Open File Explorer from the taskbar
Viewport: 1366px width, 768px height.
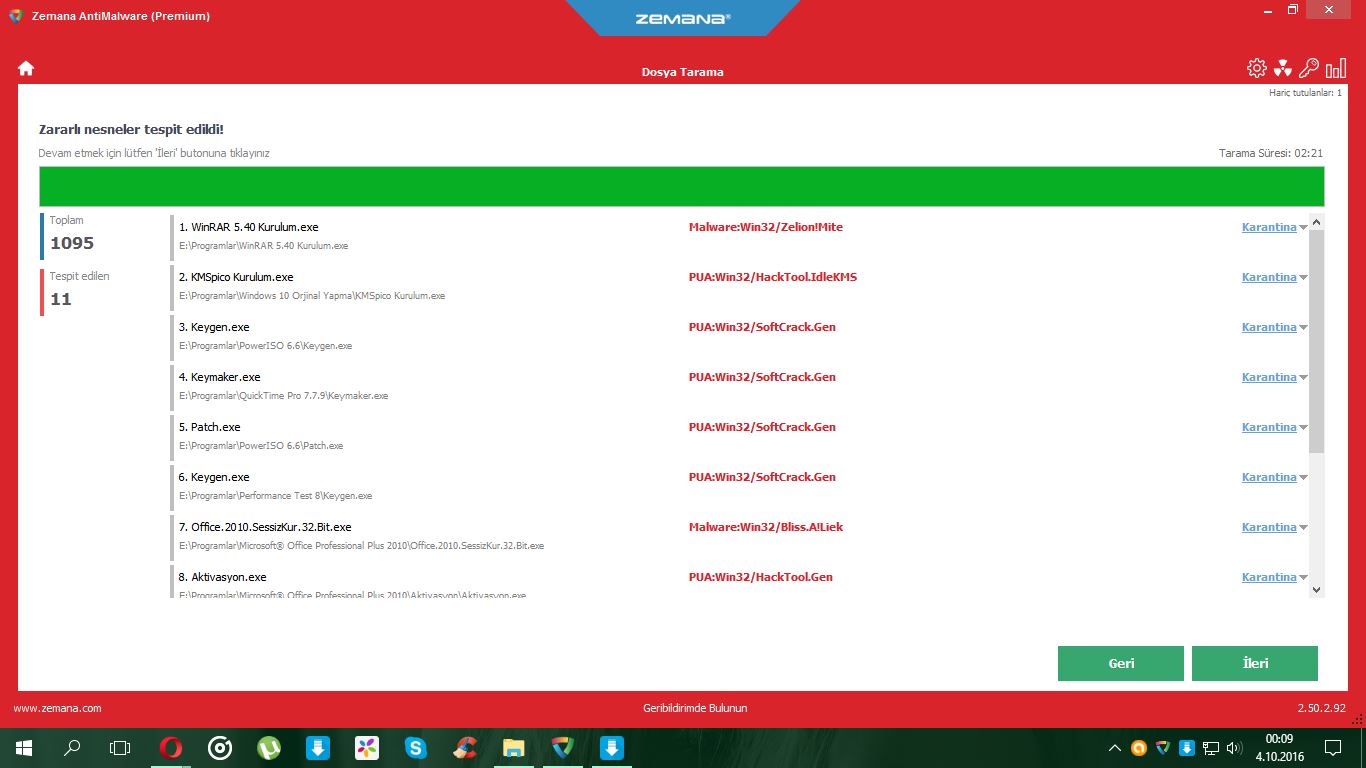pos(514,747)
